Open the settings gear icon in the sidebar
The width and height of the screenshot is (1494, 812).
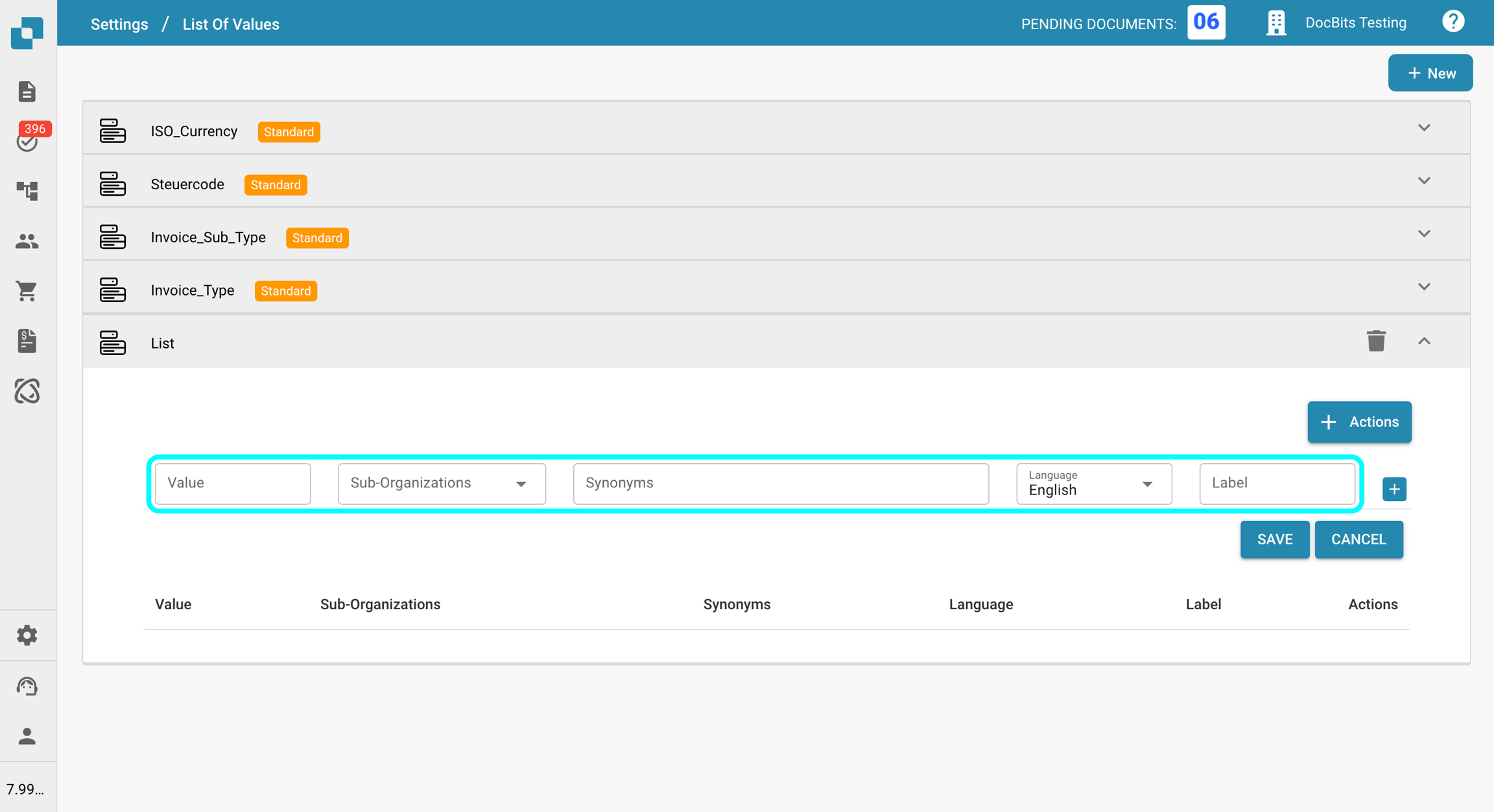click(27, 635)
